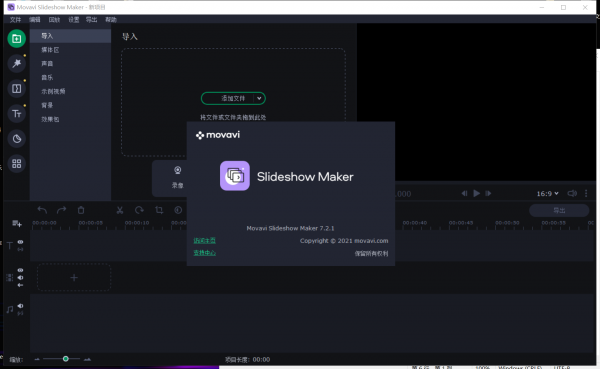The height and width of the screenshot is (369, 600).
Task: Click the audio track music note icon
Action: (10, 309)
